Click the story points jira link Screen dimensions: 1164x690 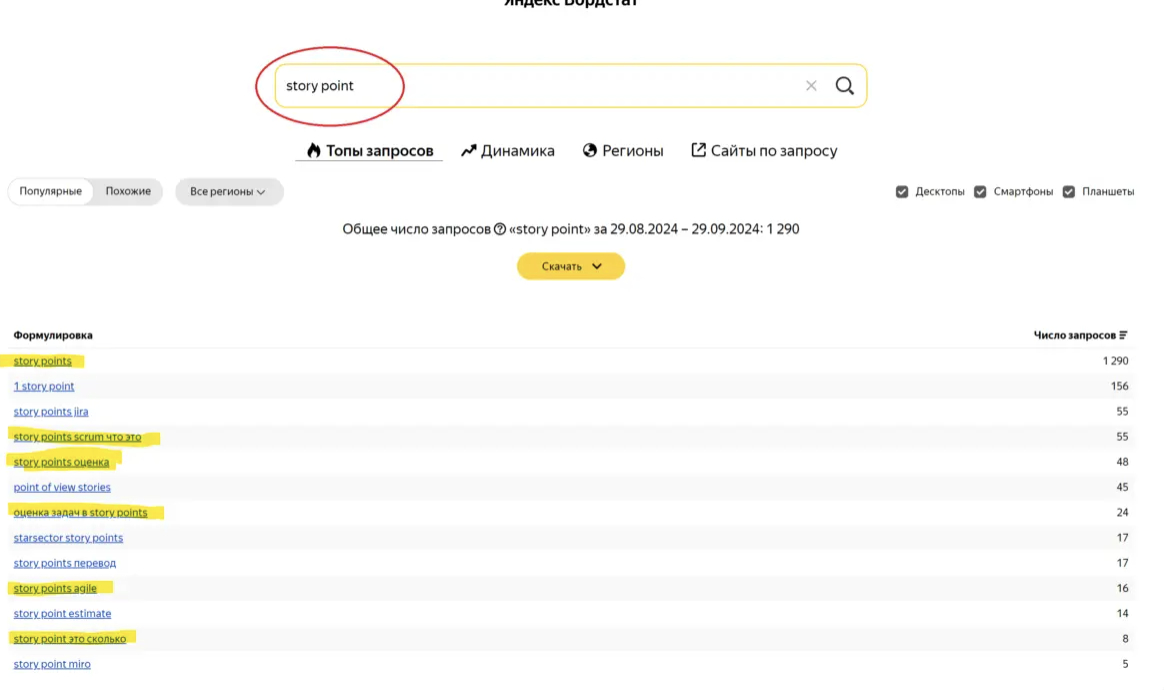coord(51,412)
